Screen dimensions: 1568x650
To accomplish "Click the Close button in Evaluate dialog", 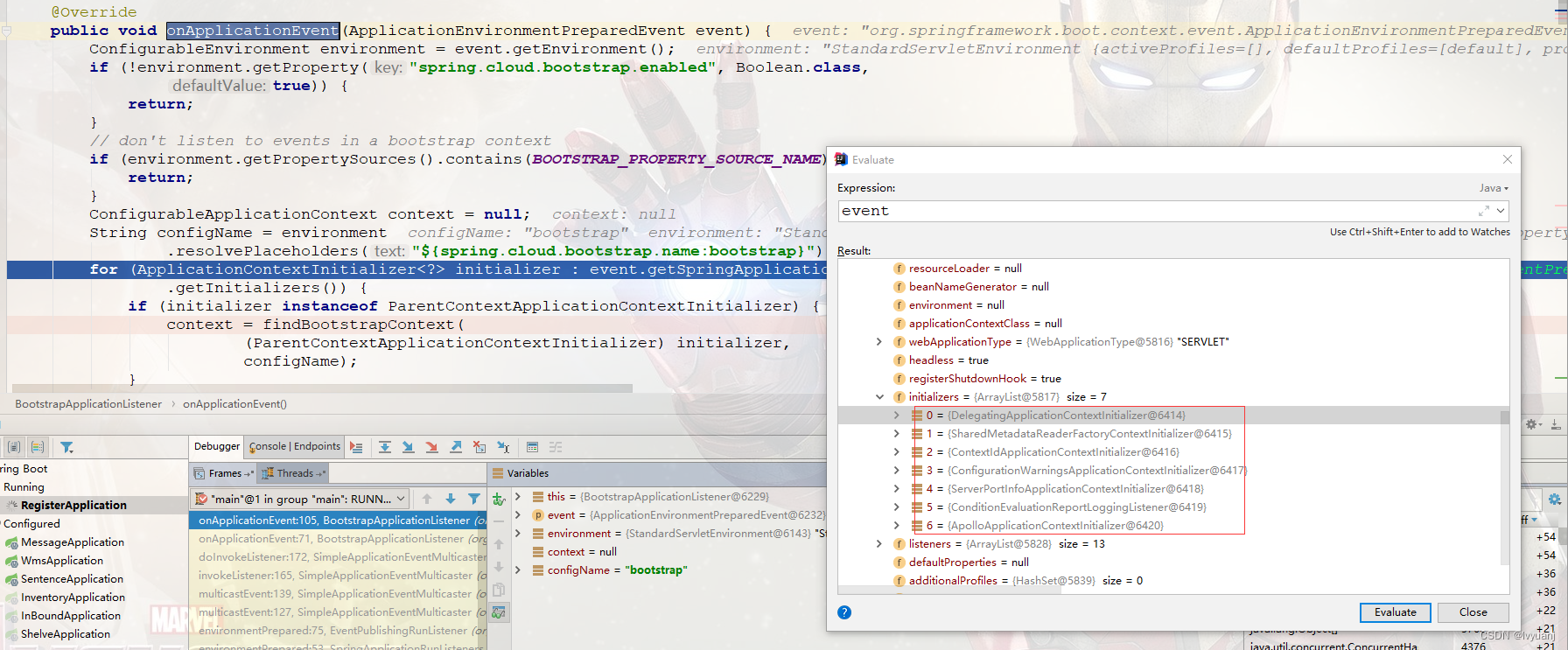I will [x=1473, y=612].
